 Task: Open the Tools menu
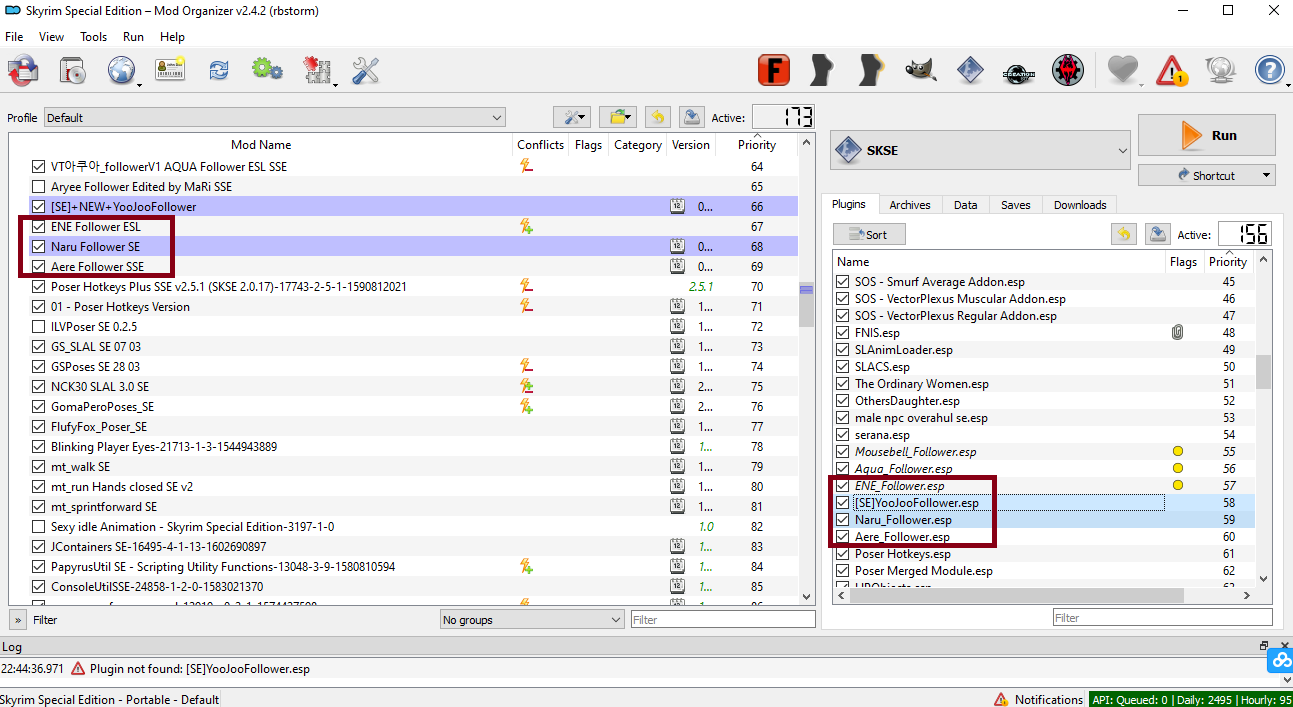[x=94, y=37]
